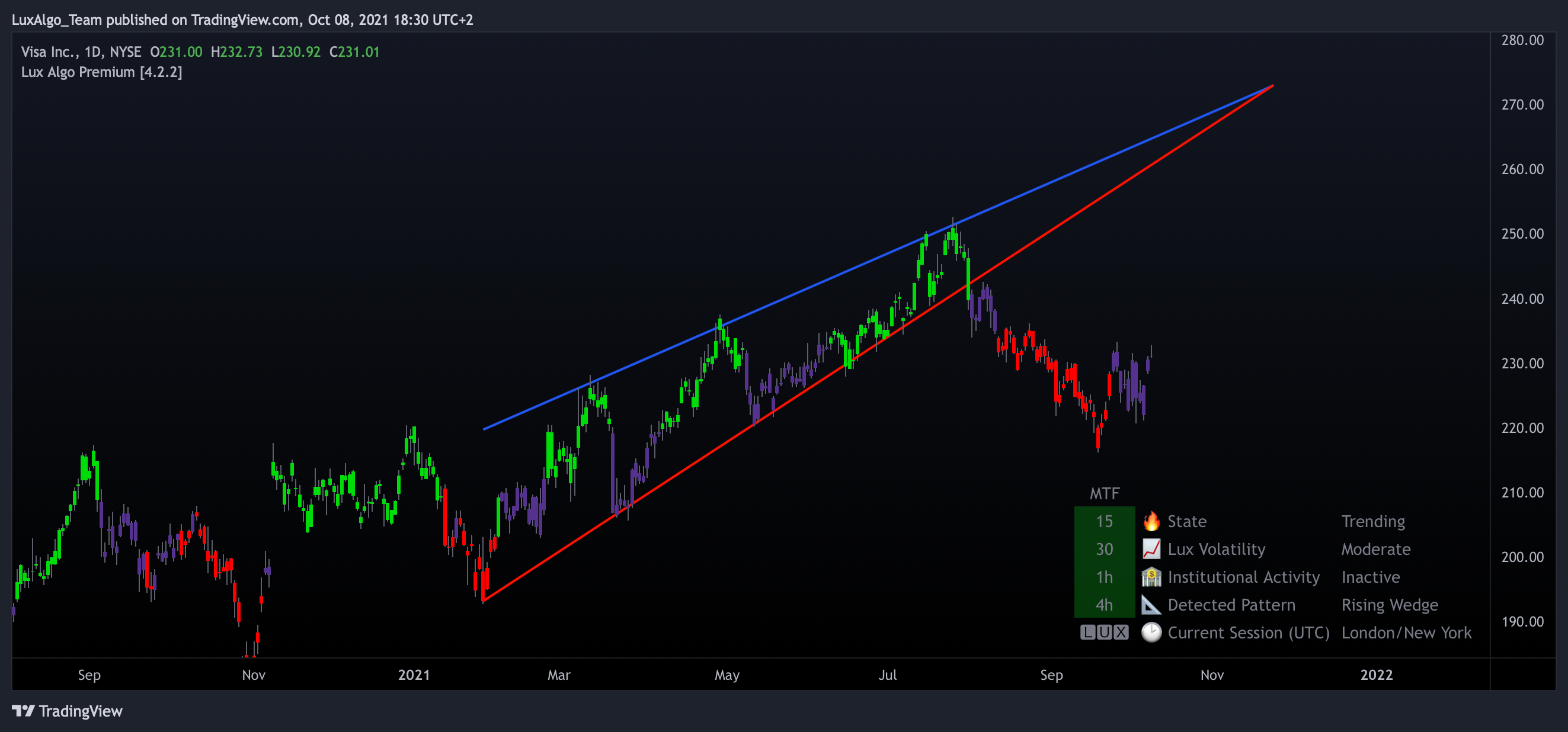
Task: Click the Rising Wedge value
Action: pyautogui.click(x=1390, y=605)
